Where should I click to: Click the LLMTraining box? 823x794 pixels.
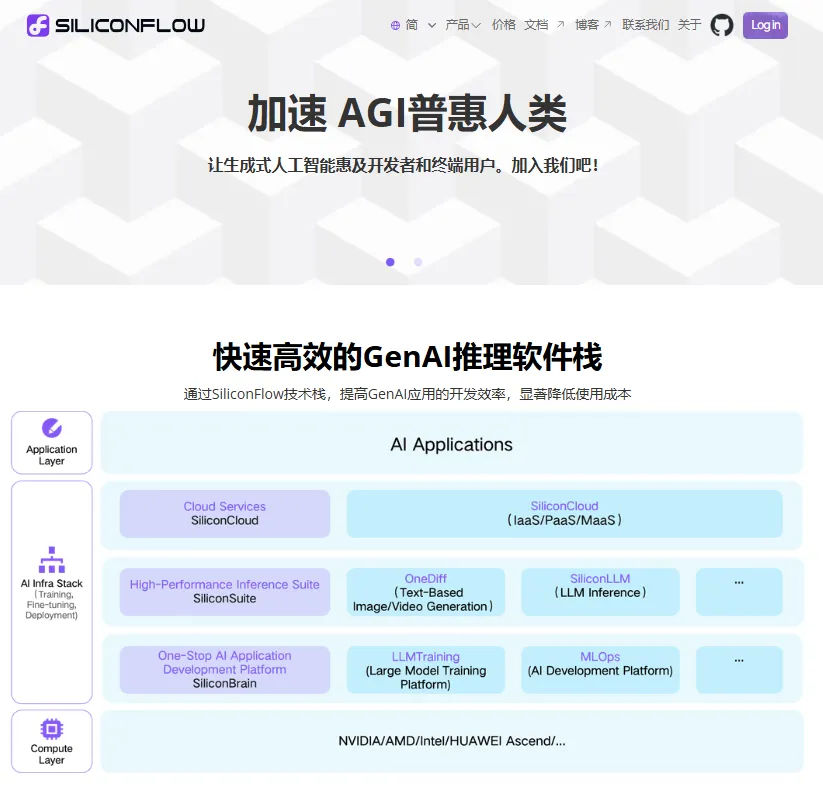click(426, 670)
